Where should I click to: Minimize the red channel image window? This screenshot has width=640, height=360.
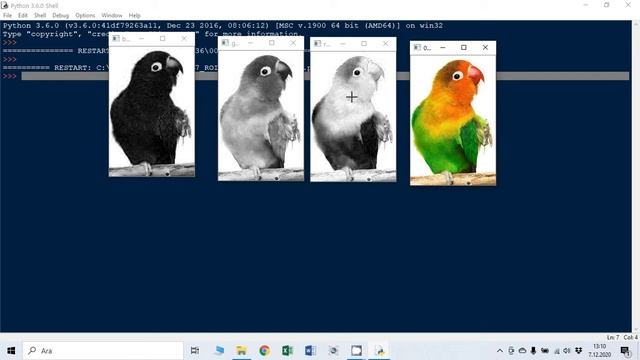(x=343, y=44)
